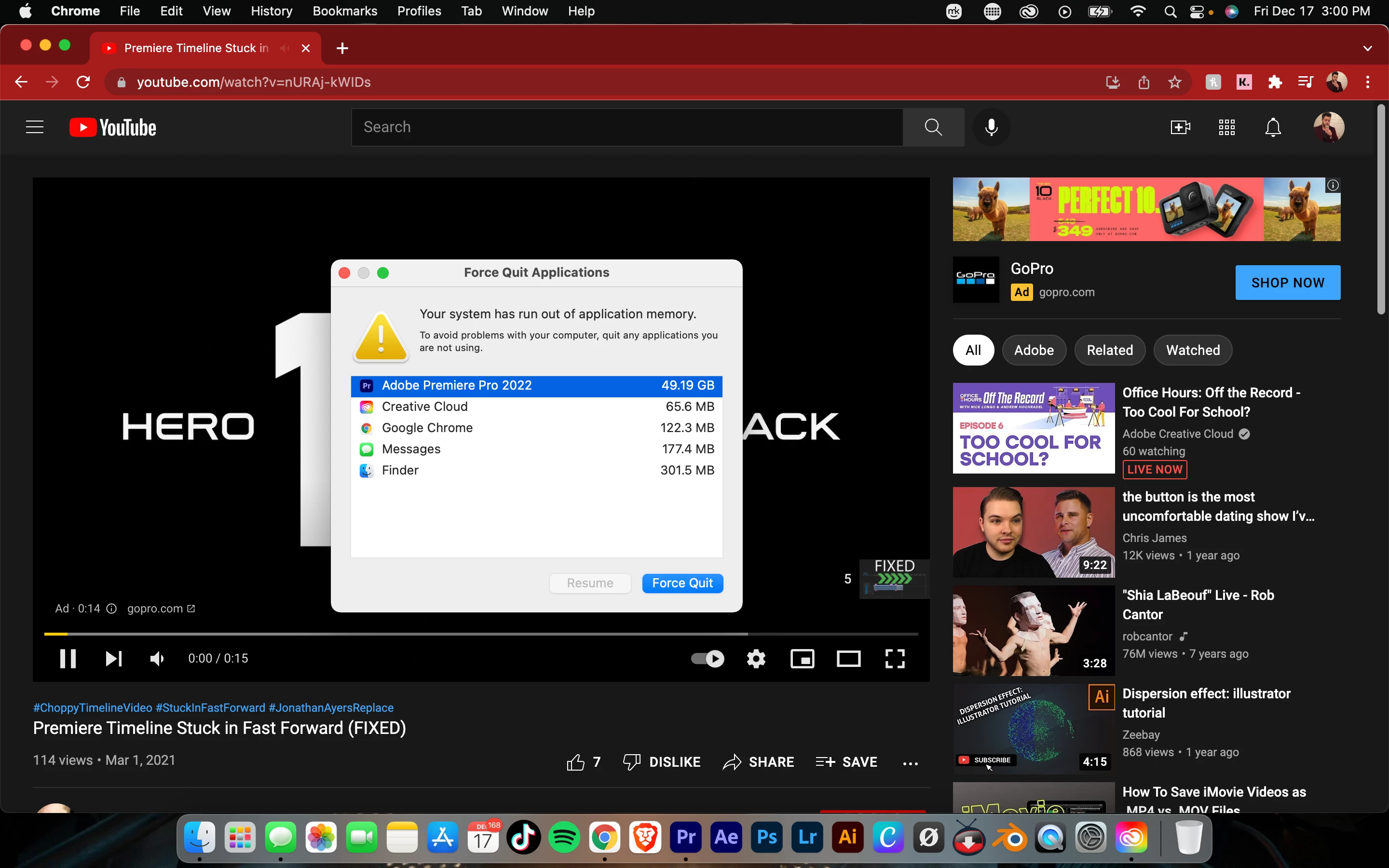Open After Effects from the Dock

point(726,838)
